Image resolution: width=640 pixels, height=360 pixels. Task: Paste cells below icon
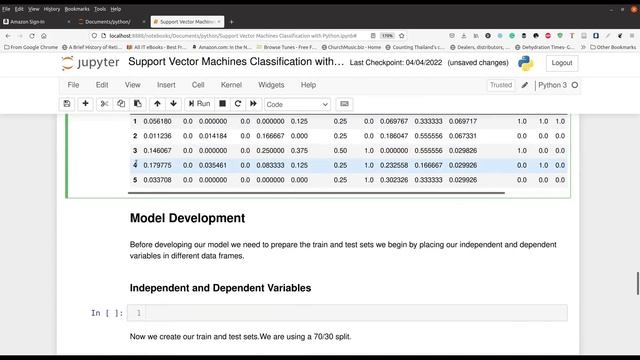point(138,104)
